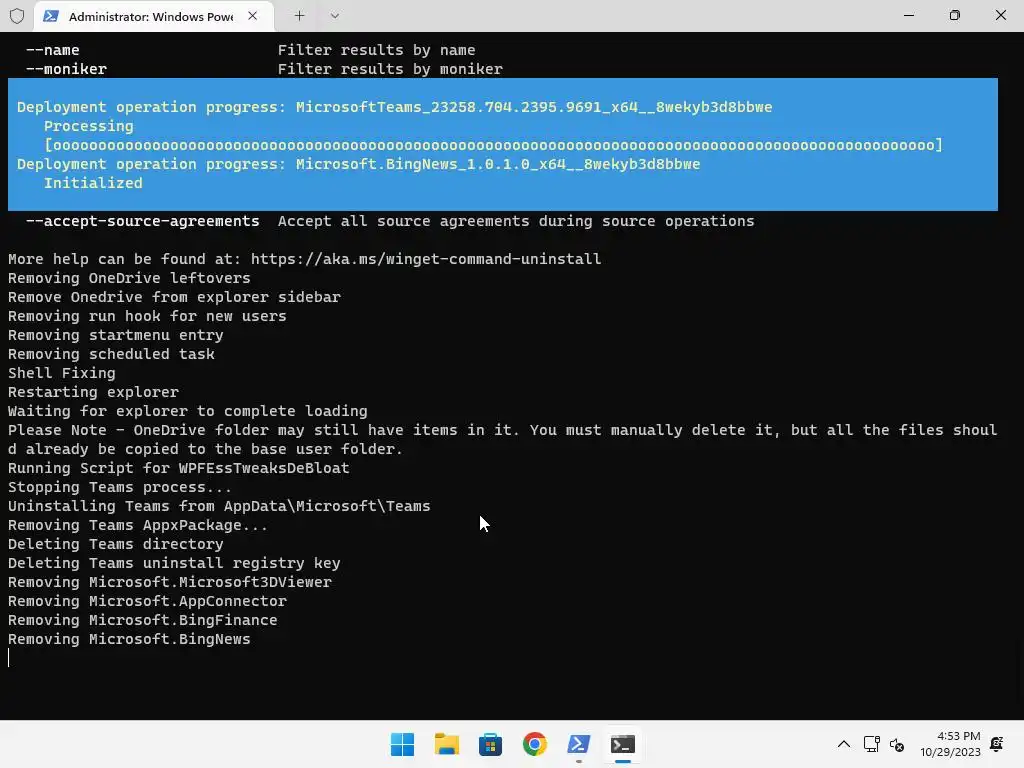Image resolution: width=1024 pixels, height=768 pixels.
Task: Click 'Remove Onedrive from explorer sidebar' line
Action: (x=174, y=298)
